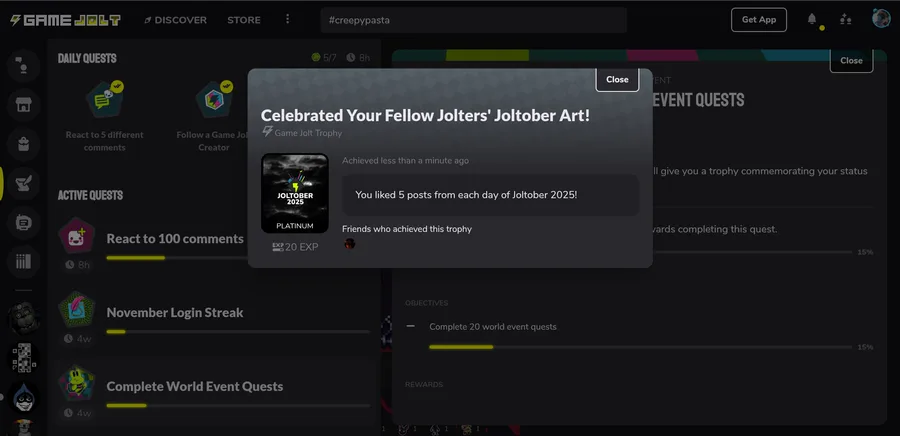The image size is (900, 436).
Task: Open the library sidebar icon
Action: pyautogui.click(x=23, y=262)
